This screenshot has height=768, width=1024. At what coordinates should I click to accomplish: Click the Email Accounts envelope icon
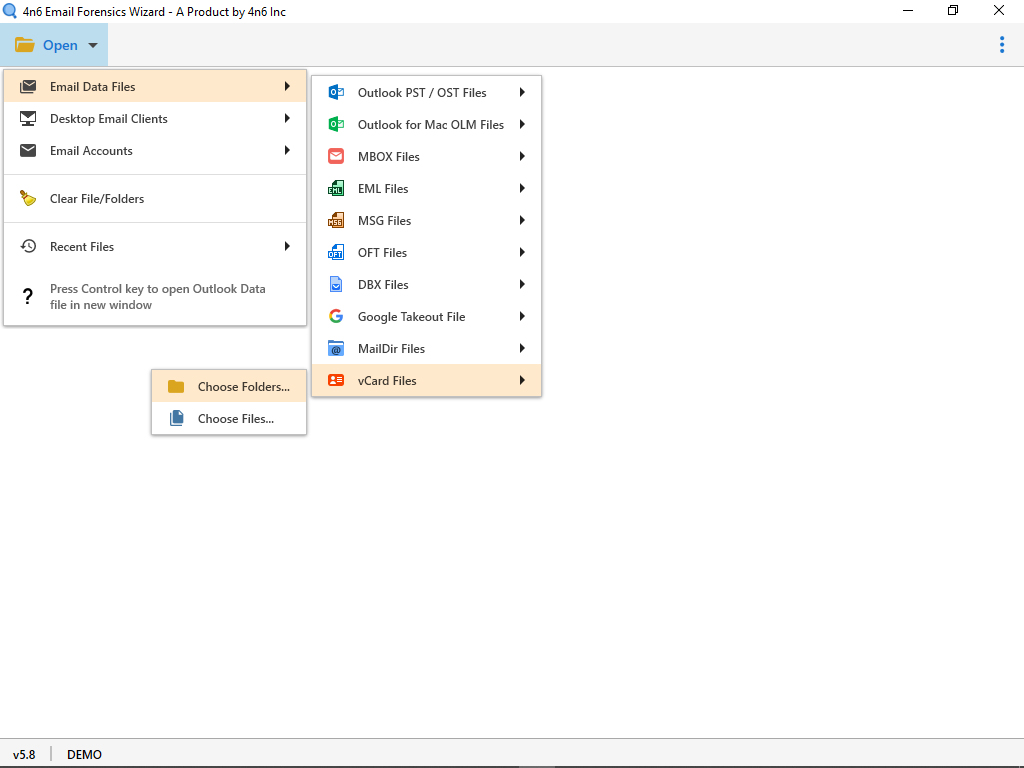tap(28, 150)
